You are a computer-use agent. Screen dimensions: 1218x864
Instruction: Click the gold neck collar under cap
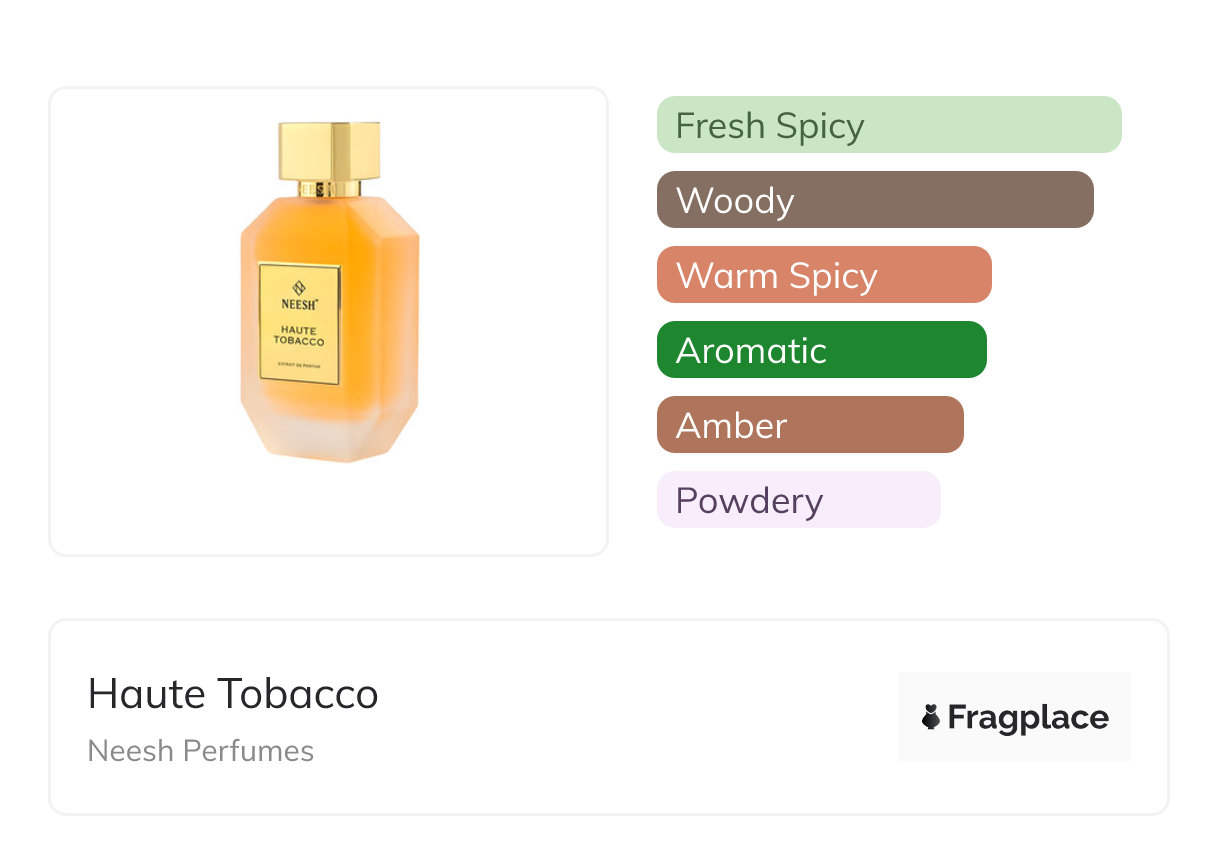(x=329, y=188)
